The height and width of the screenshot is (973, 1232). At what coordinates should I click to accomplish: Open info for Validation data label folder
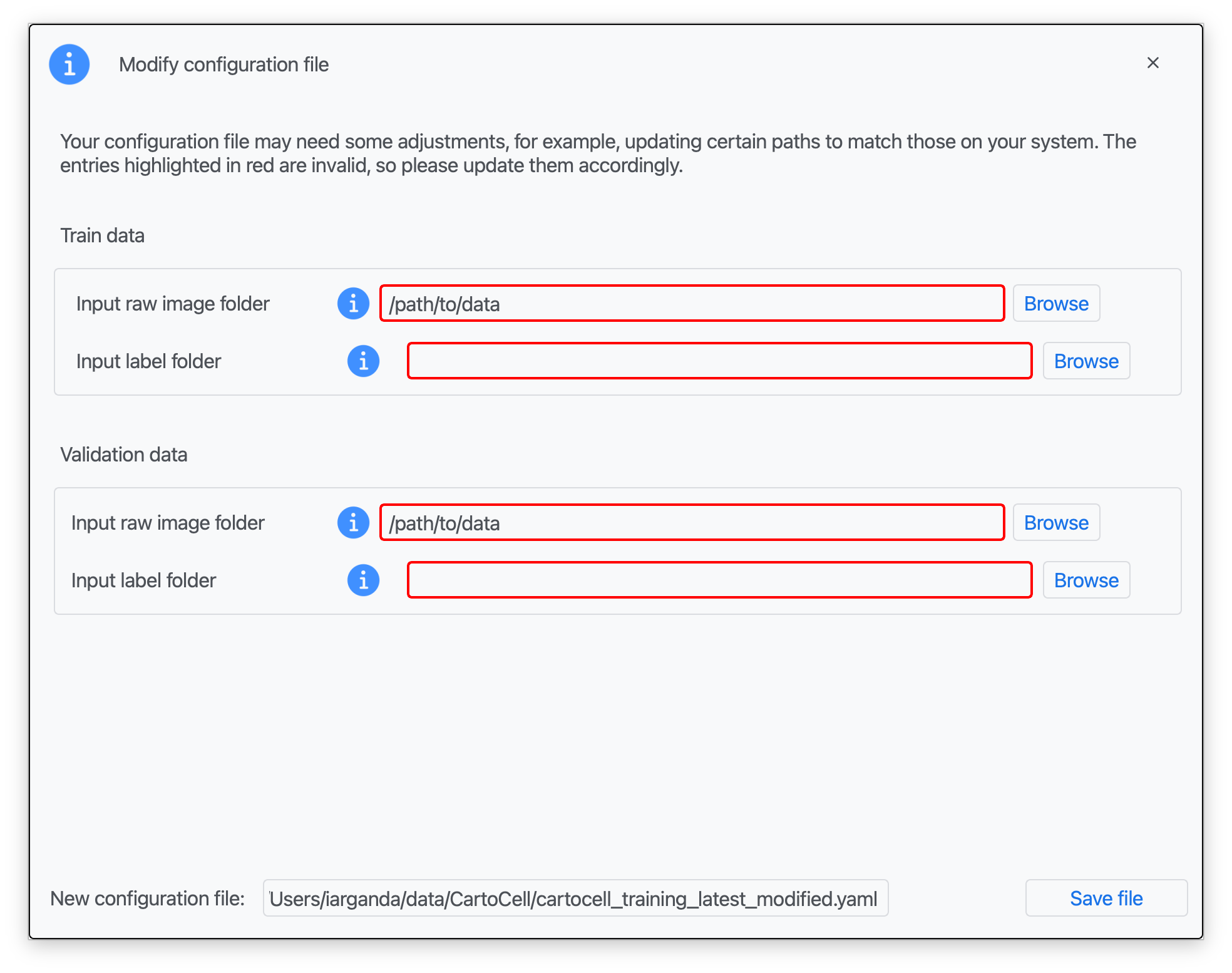point(364,580)
